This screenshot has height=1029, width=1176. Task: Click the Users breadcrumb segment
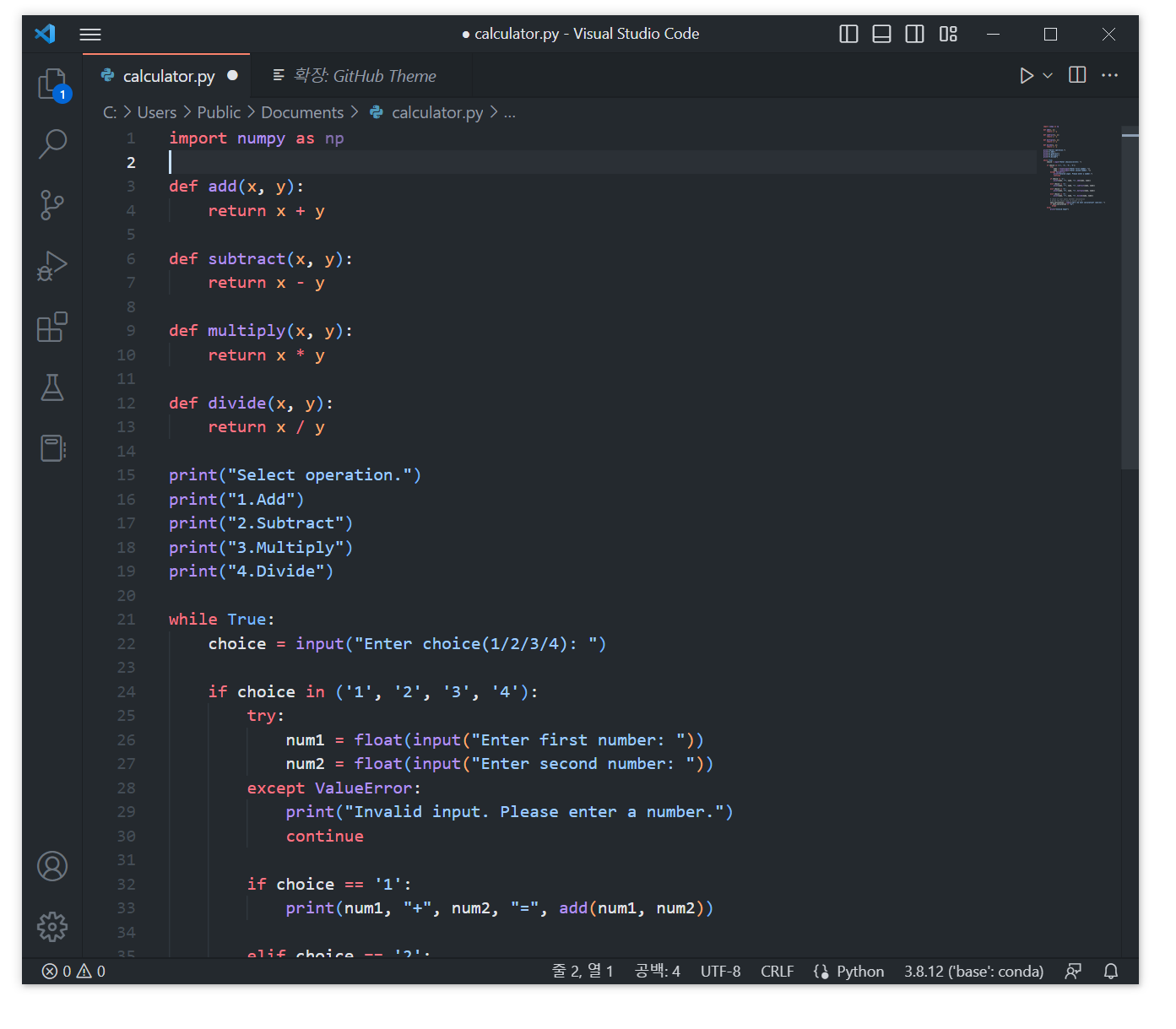pyautogui.click(x=157, y=112)
